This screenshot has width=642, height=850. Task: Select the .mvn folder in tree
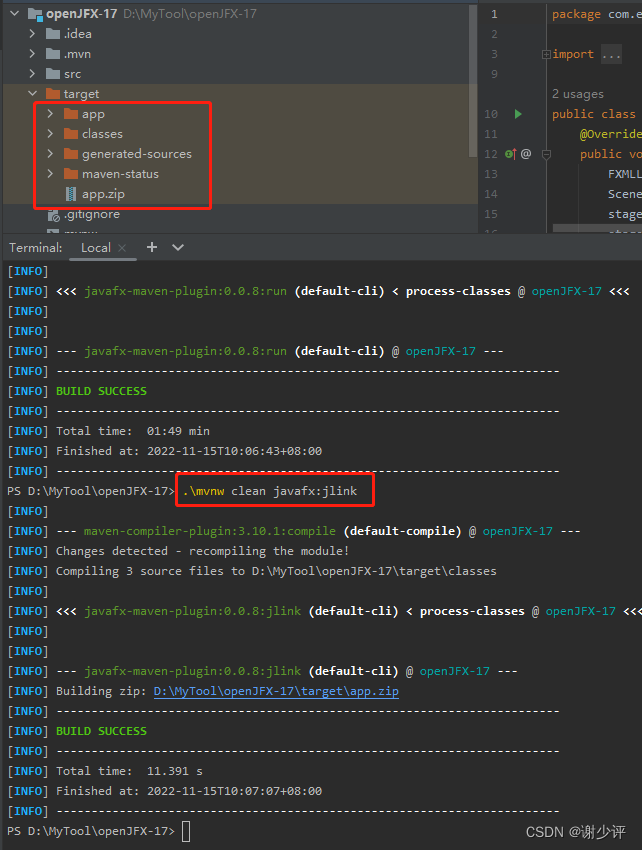point(78,54)
